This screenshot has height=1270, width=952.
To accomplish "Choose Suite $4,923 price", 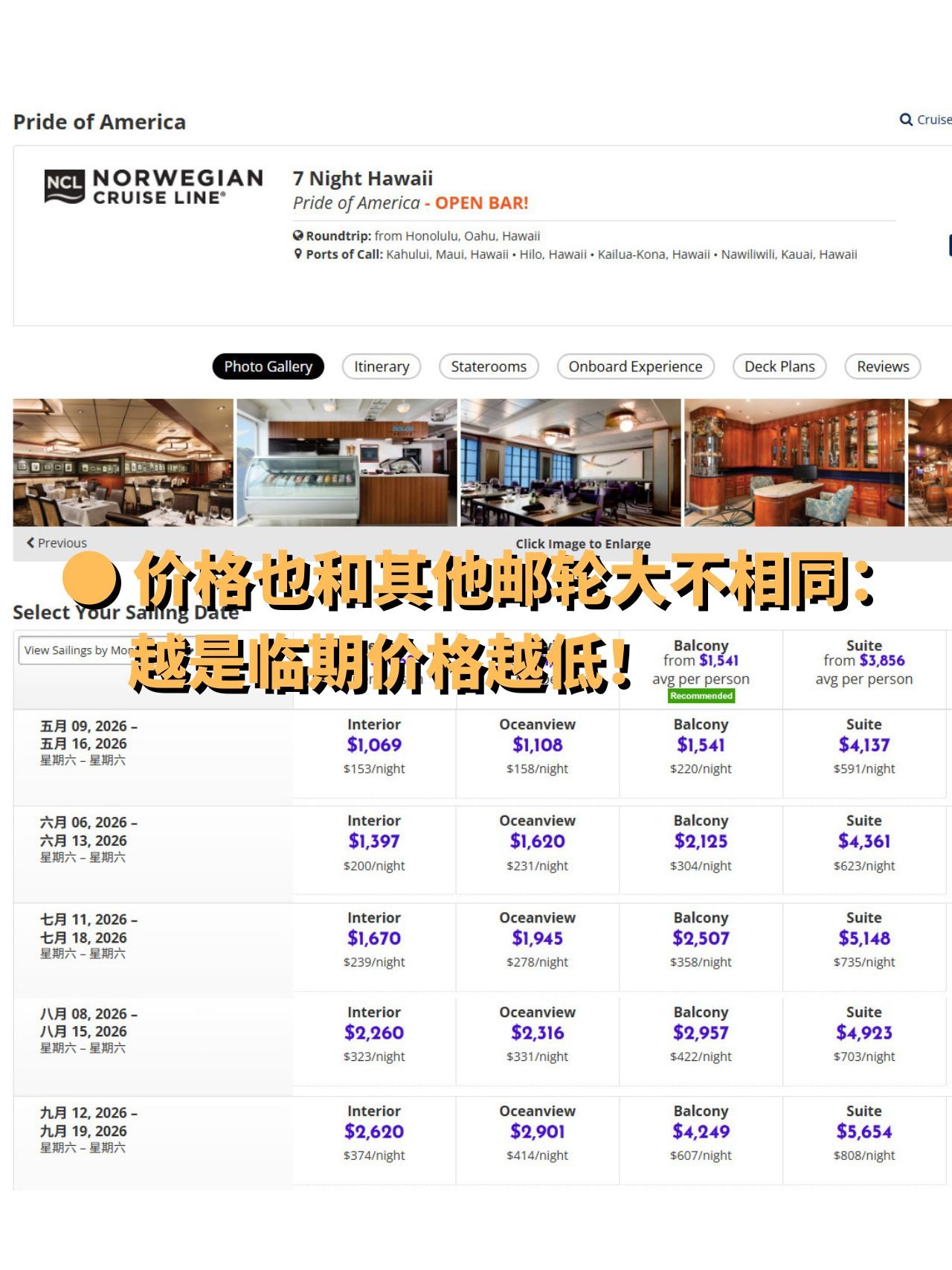I will coord(864,1033).
